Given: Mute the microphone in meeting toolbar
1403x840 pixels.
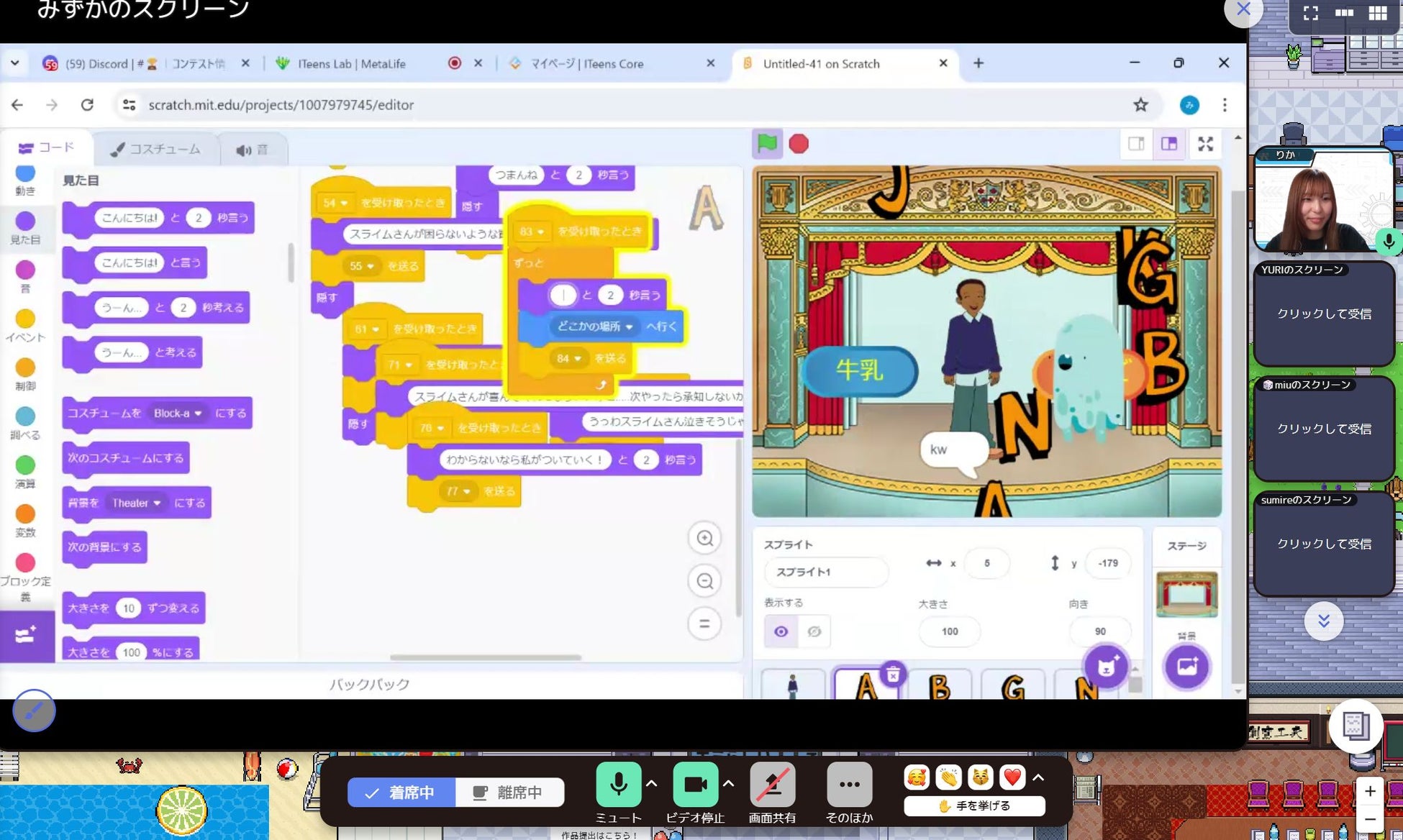Looking at the screenshot, I should [x=618, y=785].
